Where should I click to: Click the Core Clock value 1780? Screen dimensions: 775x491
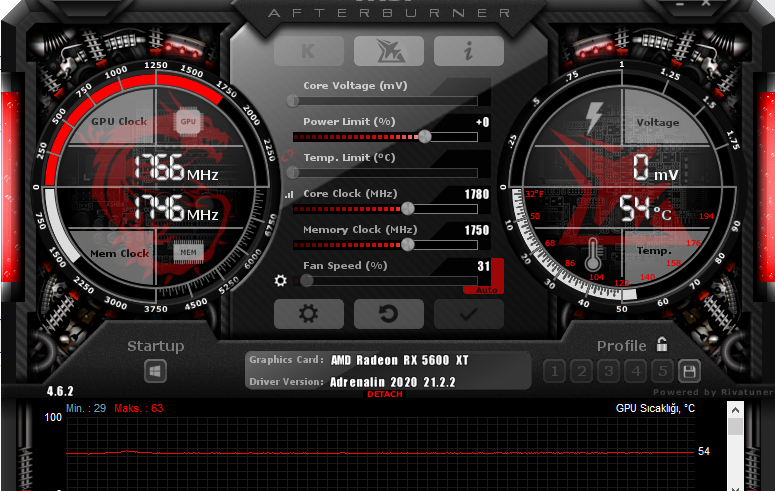(476, 194)
